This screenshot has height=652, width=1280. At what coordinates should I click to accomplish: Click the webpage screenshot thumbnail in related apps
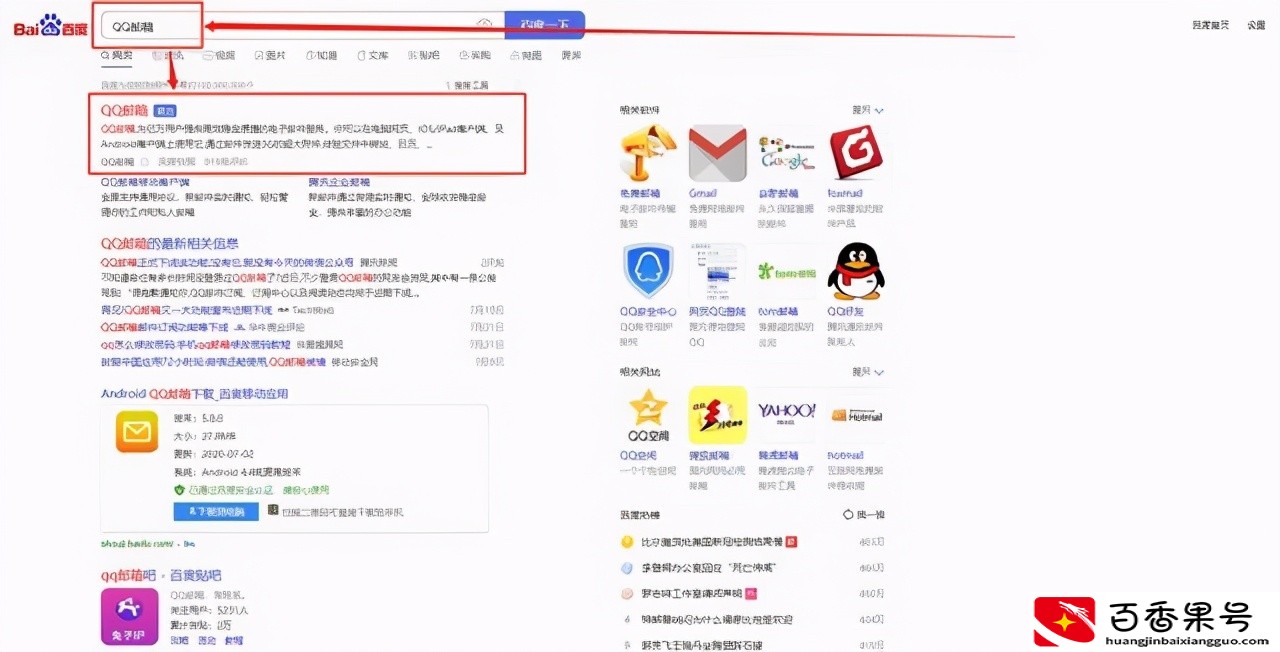click(718, 271)
